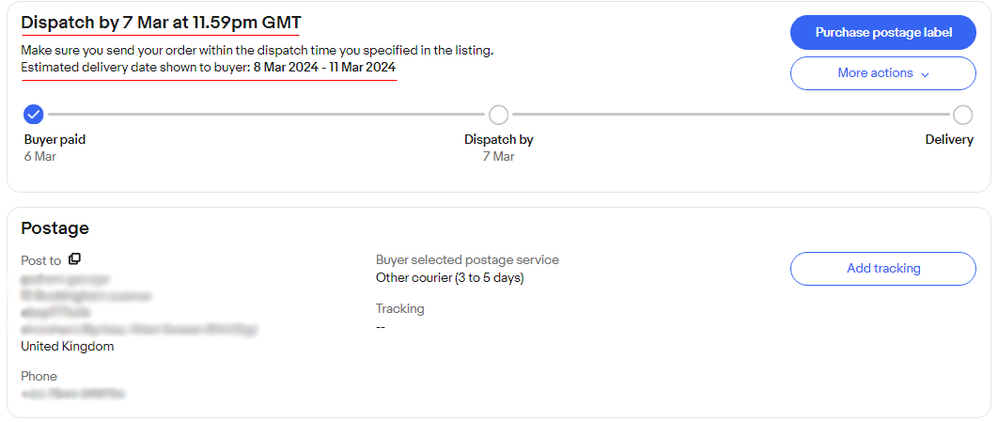Image resolution: width=998 pixels, height=422 pixels.
Task: Click the Buyer paid label
Action: click(55, 140)
